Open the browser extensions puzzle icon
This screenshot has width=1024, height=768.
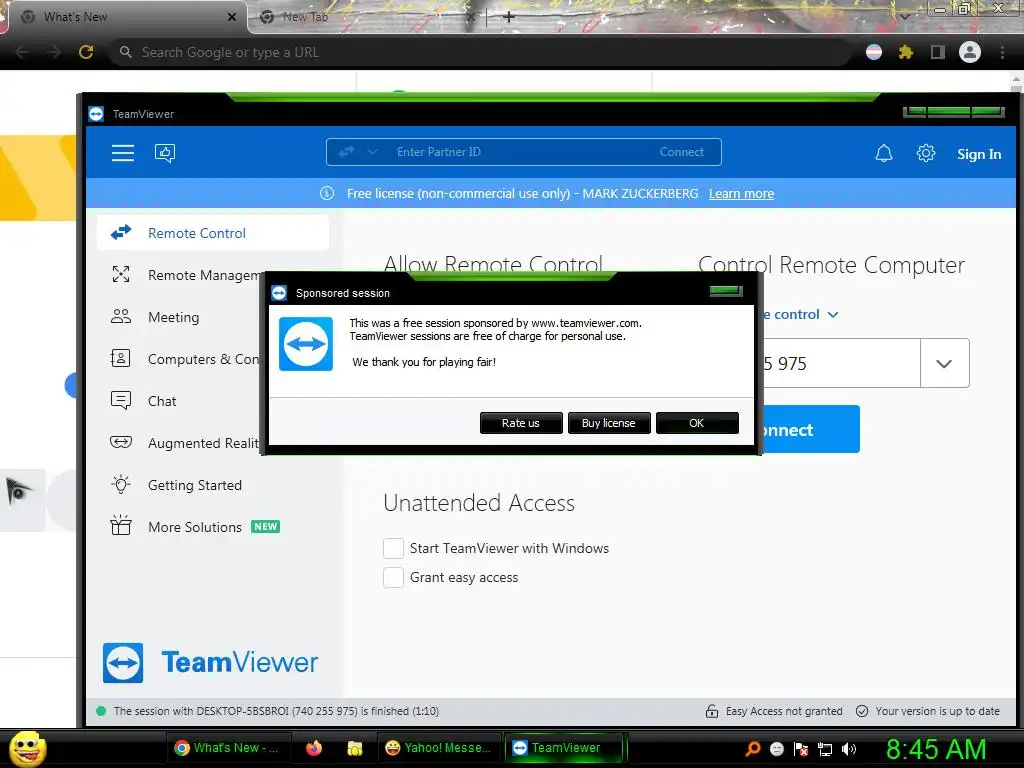(905, 52)
